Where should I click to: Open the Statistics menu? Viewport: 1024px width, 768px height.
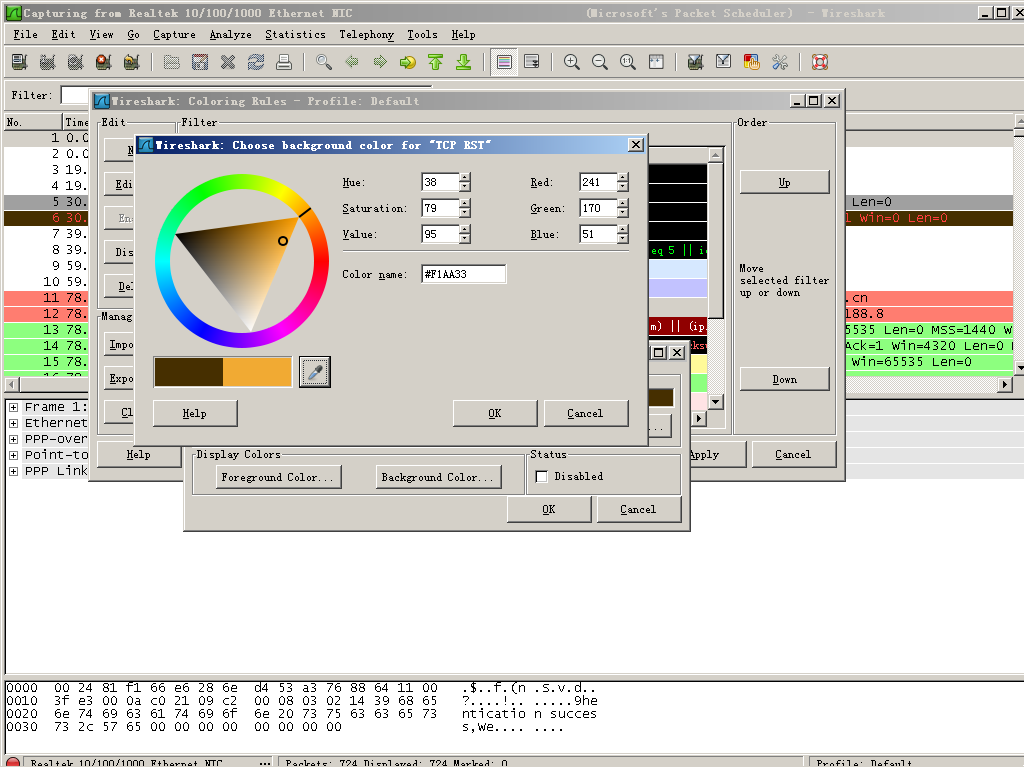pyautogui.click(x=295, y=35)
